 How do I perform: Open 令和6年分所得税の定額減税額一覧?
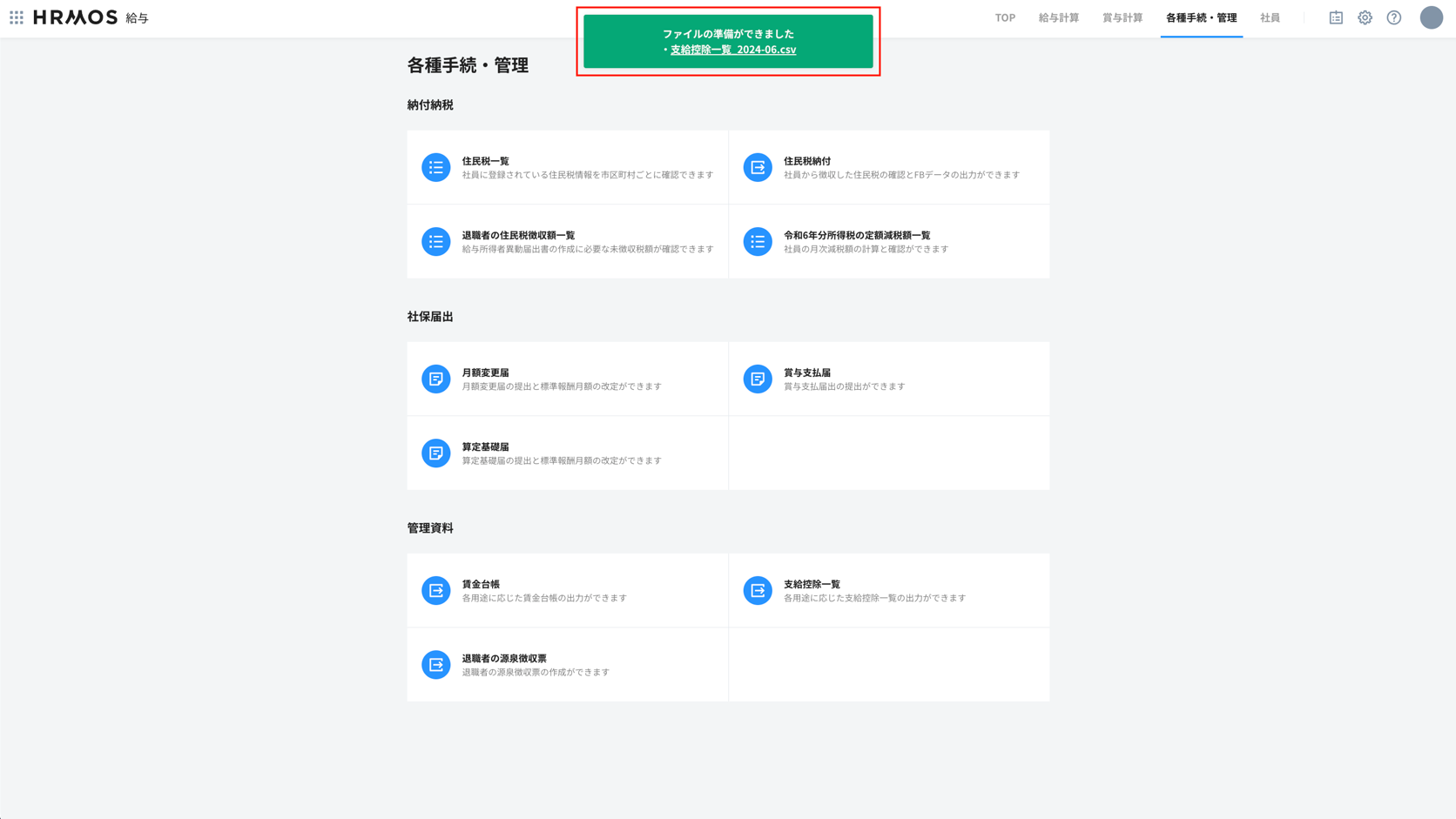[x=856, y=235]
